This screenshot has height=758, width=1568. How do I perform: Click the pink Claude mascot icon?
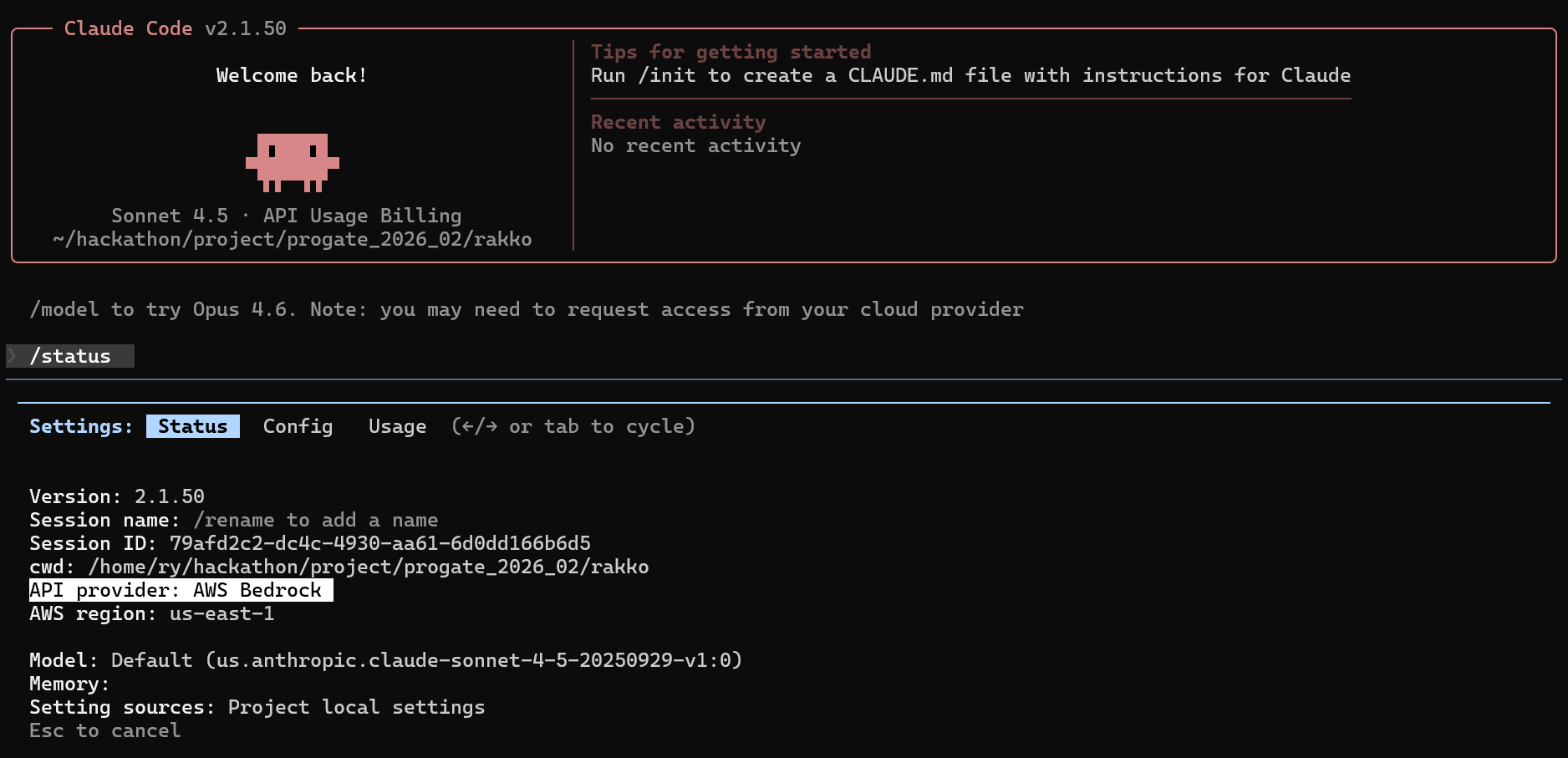click(292, 162)
